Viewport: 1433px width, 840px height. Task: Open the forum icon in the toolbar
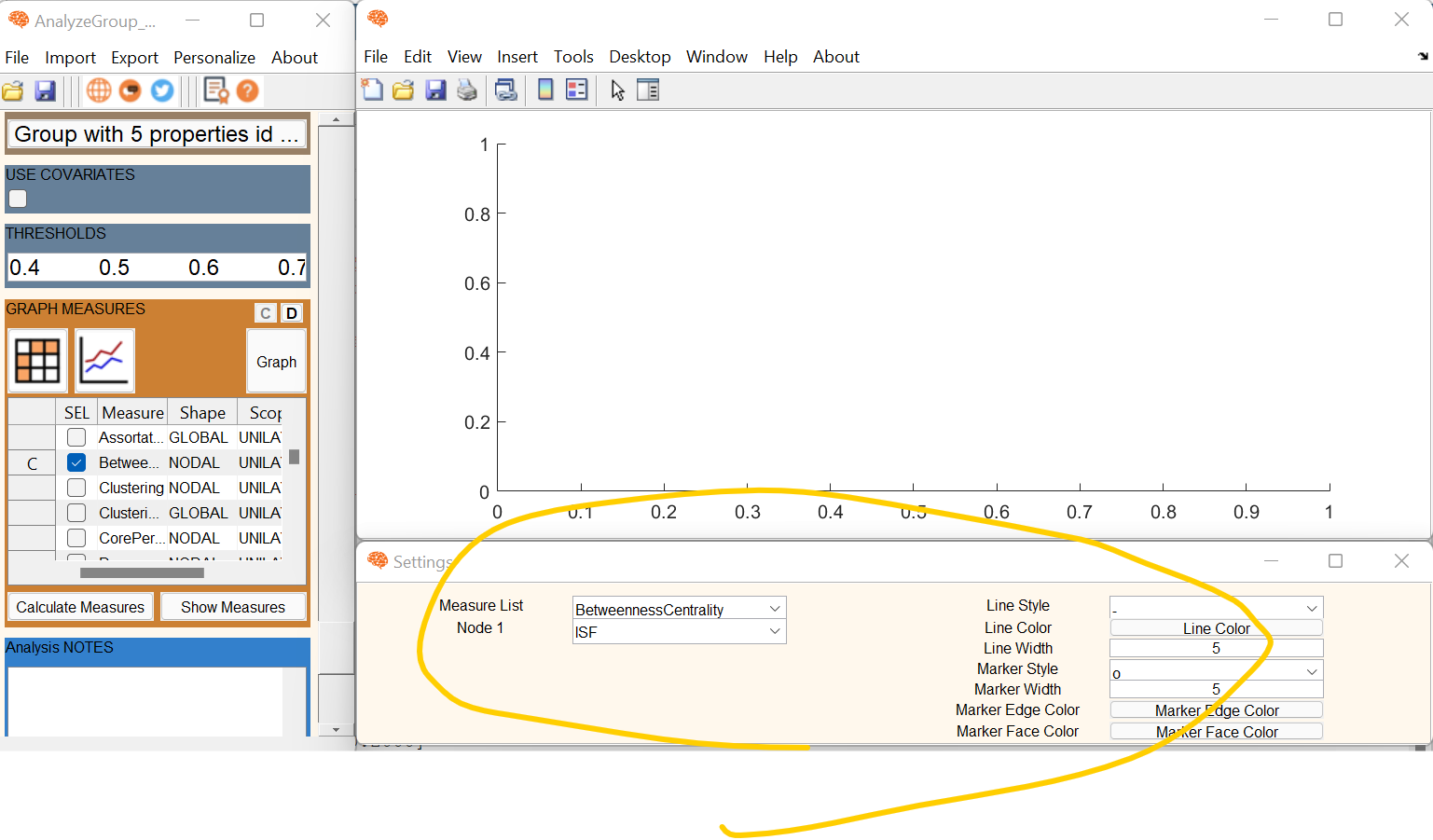[130, 90]
